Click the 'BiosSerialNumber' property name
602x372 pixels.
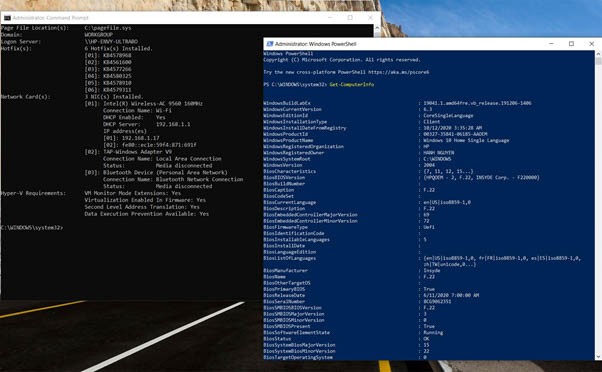click(284, 301)
